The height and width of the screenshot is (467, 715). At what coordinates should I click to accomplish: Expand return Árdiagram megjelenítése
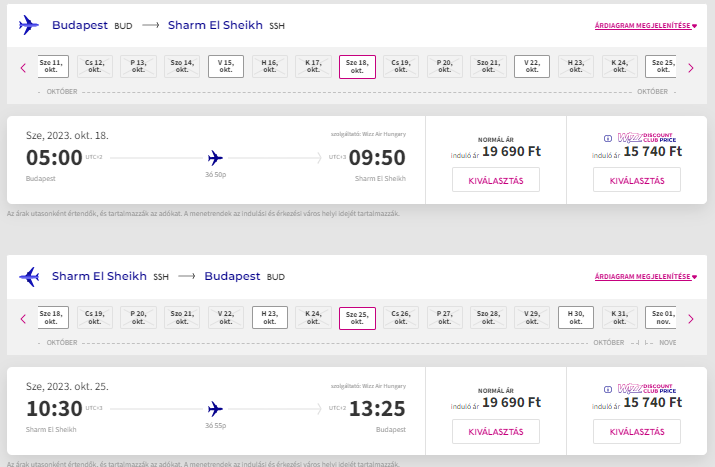[646, 276]
